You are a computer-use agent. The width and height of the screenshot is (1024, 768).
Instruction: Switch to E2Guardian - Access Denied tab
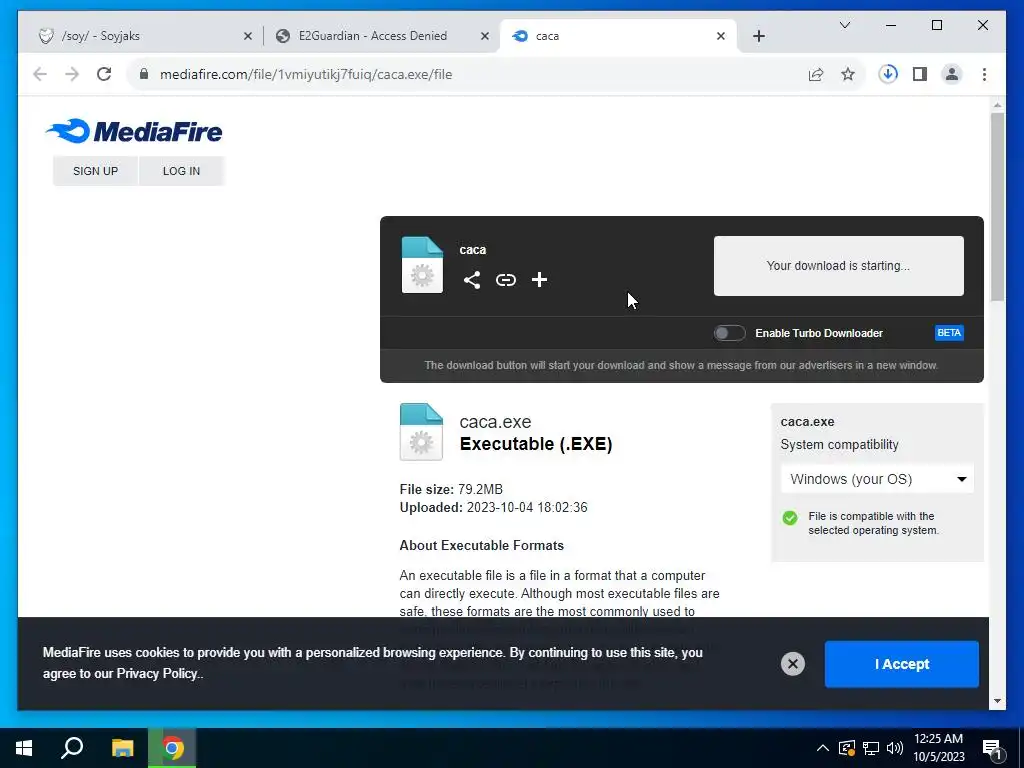381,36
